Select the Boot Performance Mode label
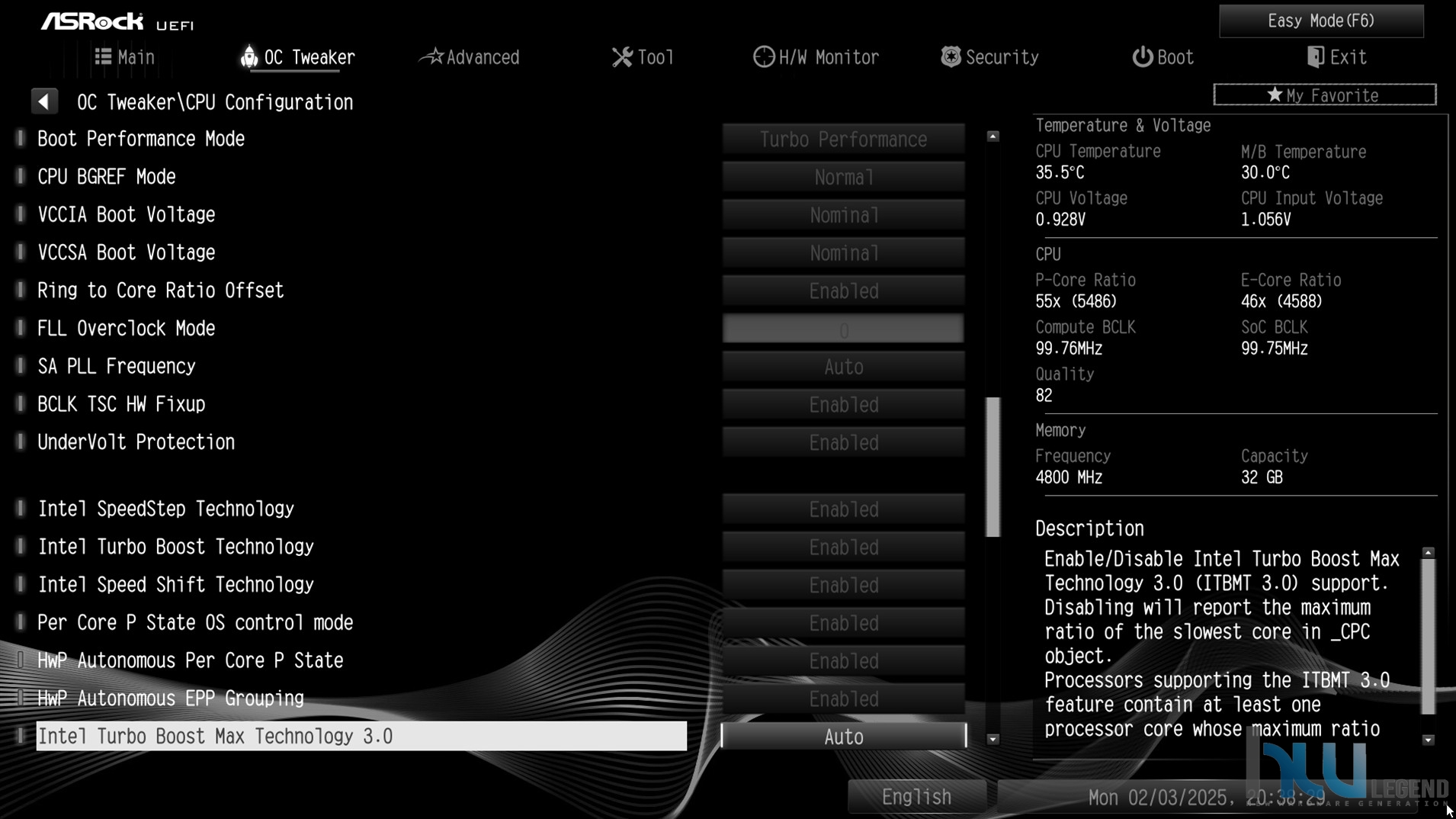 tap(141, 139)
